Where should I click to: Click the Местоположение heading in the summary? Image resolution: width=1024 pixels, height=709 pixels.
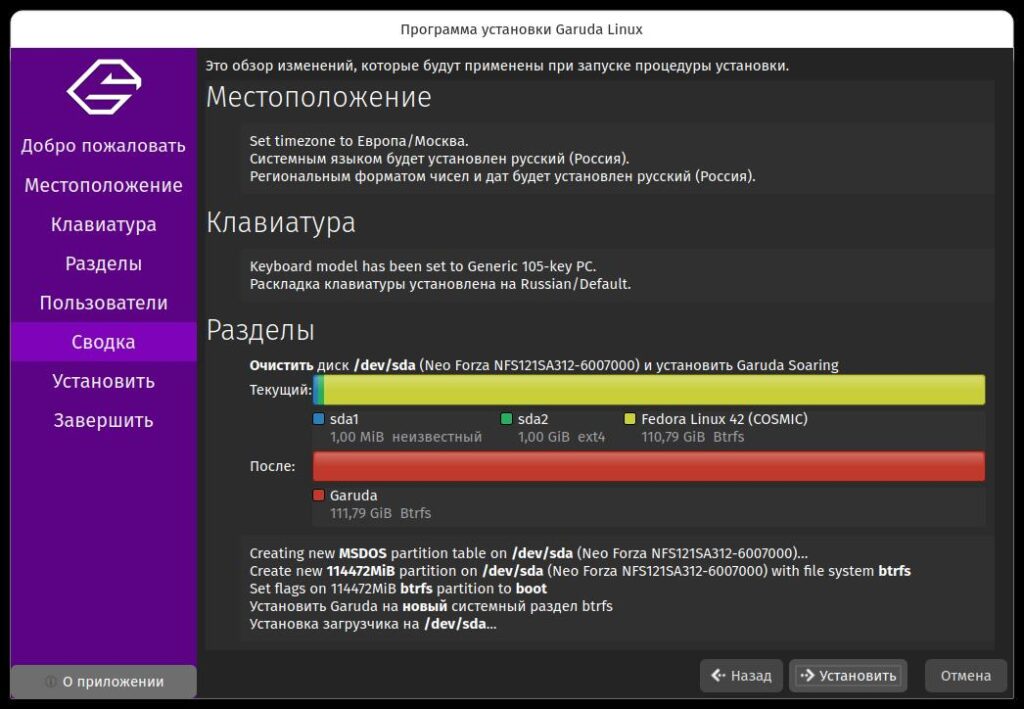click(x=319, y=98)
